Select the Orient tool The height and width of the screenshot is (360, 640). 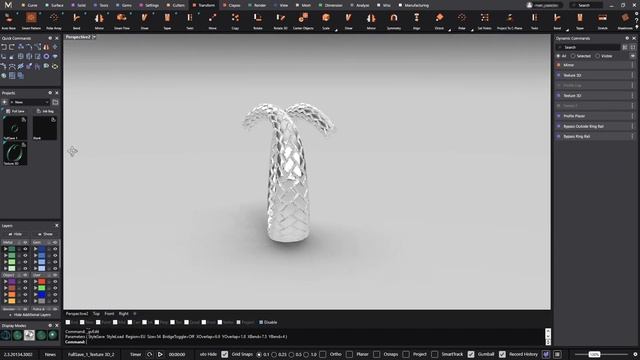point(439,21)
